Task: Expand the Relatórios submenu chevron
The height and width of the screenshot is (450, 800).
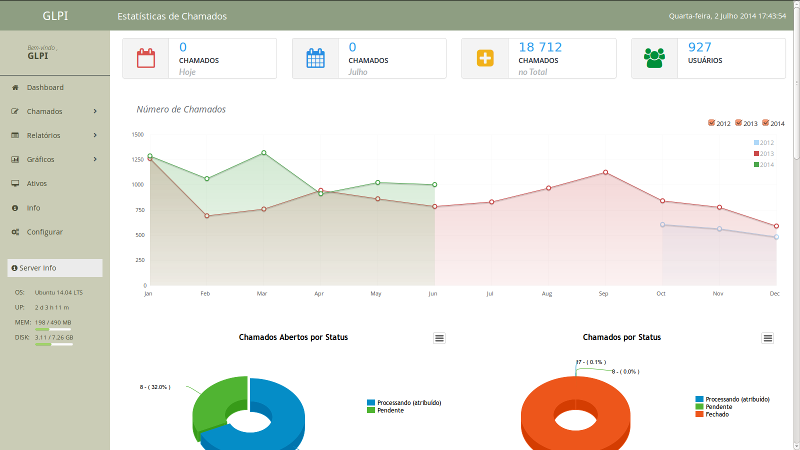Action: (95, 136)
